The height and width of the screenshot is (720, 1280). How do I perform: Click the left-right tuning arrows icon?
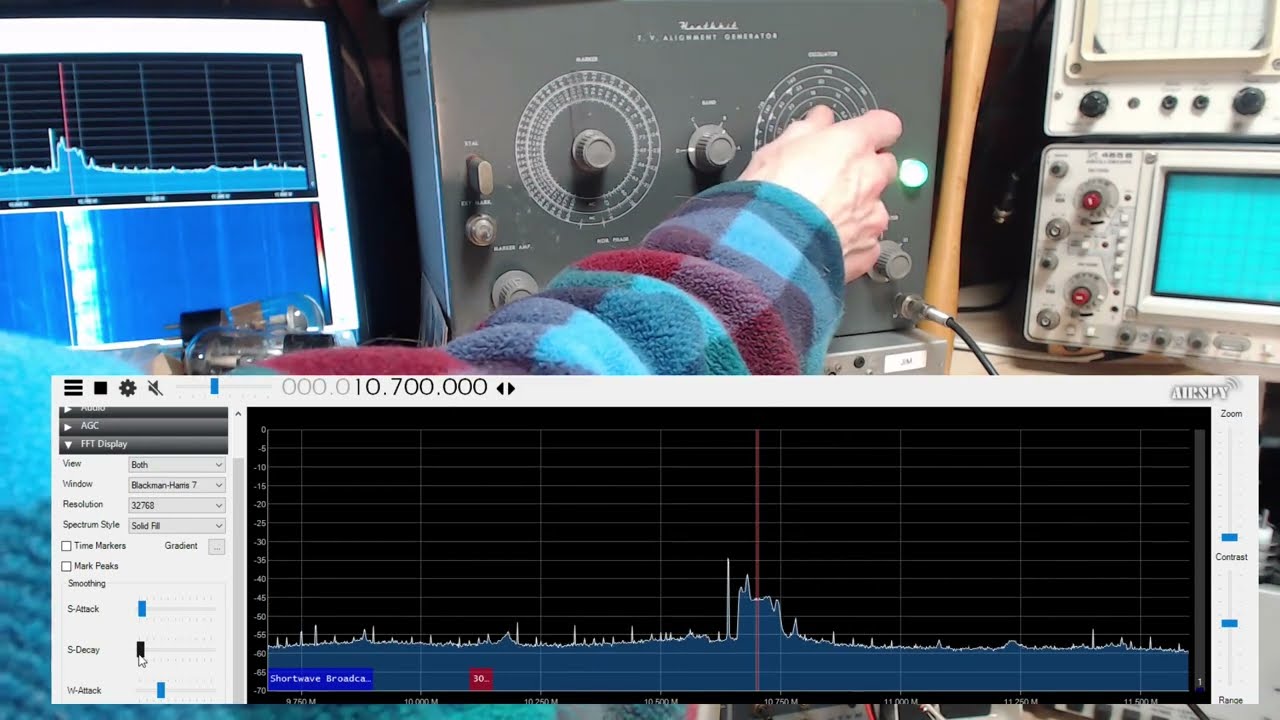tap(506, 388)
